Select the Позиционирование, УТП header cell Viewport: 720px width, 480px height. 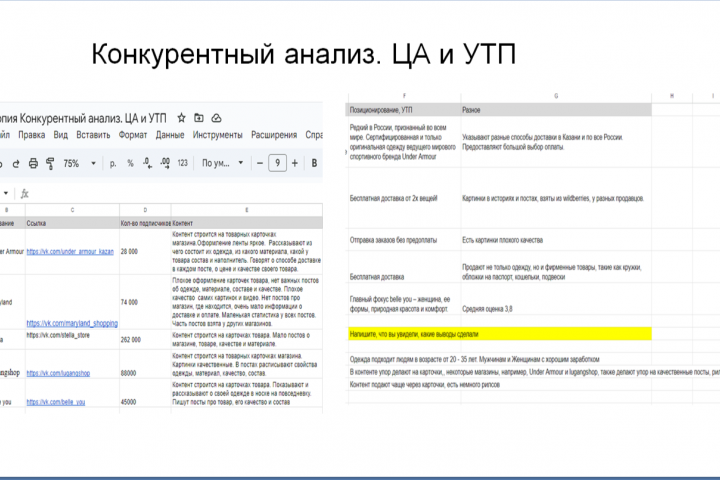click(404, 110)
